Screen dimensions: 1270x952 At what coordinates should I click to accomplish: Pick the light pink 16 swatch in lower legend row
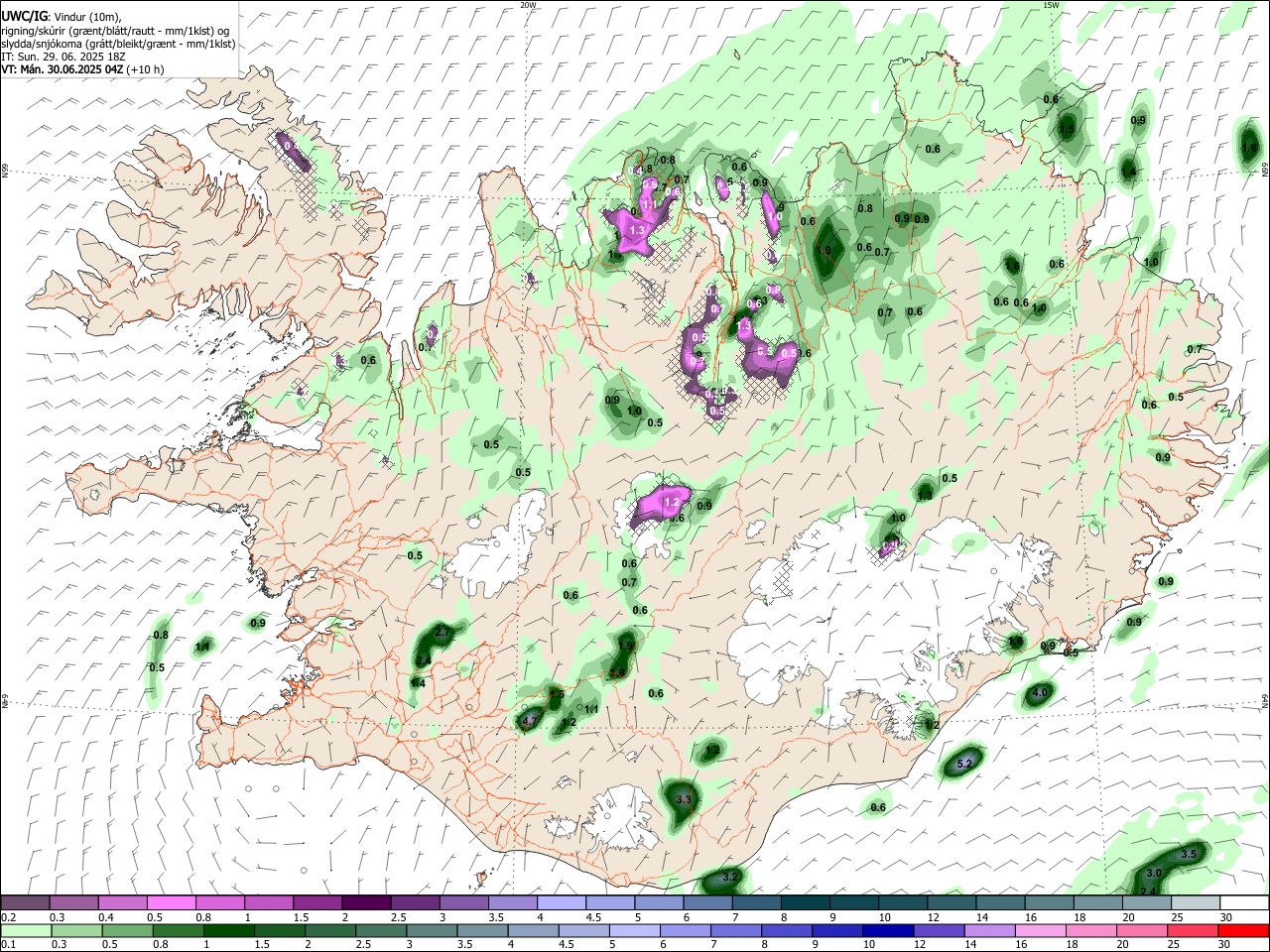1039,930
